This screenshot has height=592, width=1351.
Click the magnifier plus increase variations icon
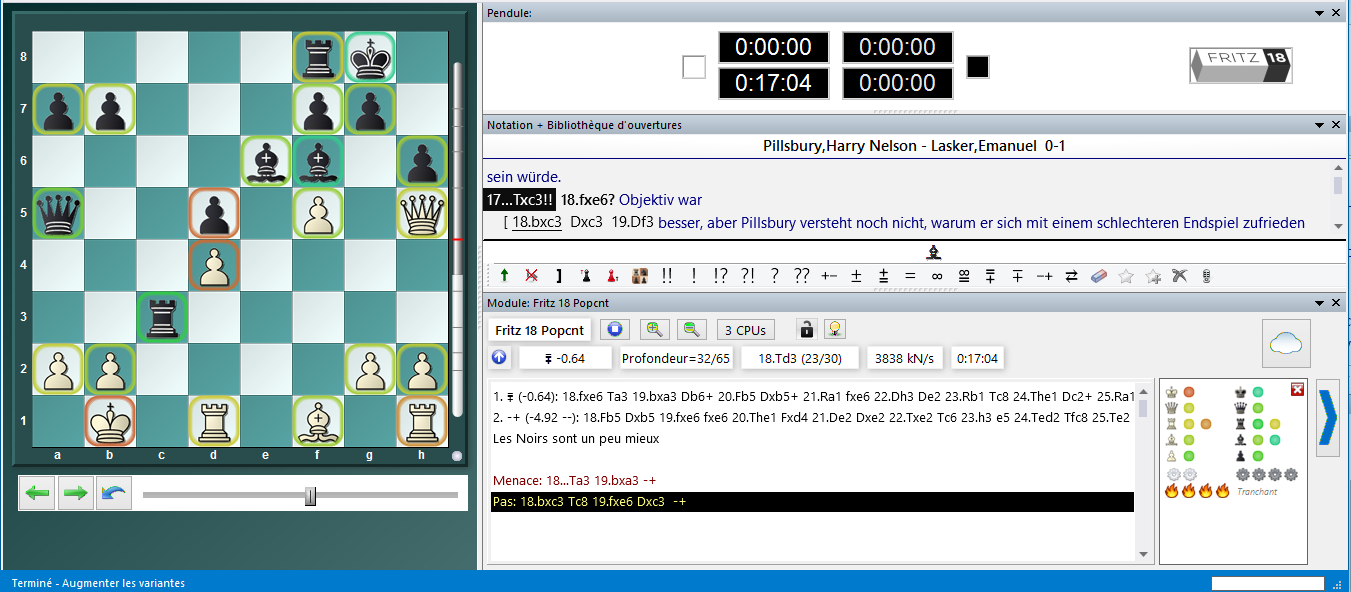point(655,329)
